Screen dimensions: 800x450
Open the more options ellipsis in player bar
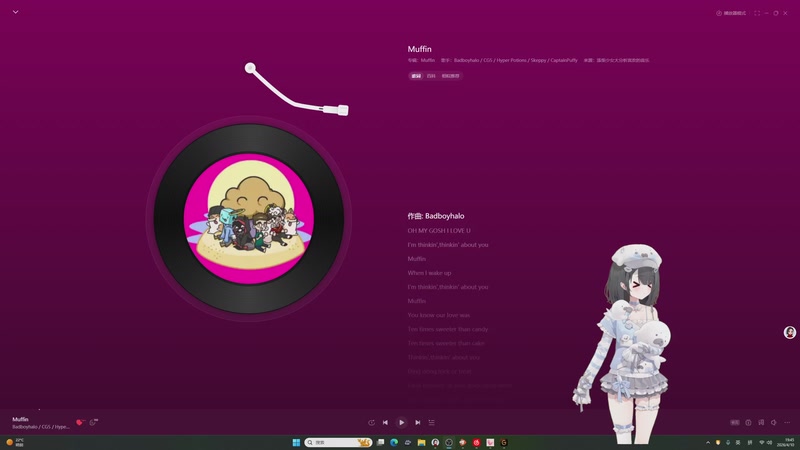click(x=787, y=422)
